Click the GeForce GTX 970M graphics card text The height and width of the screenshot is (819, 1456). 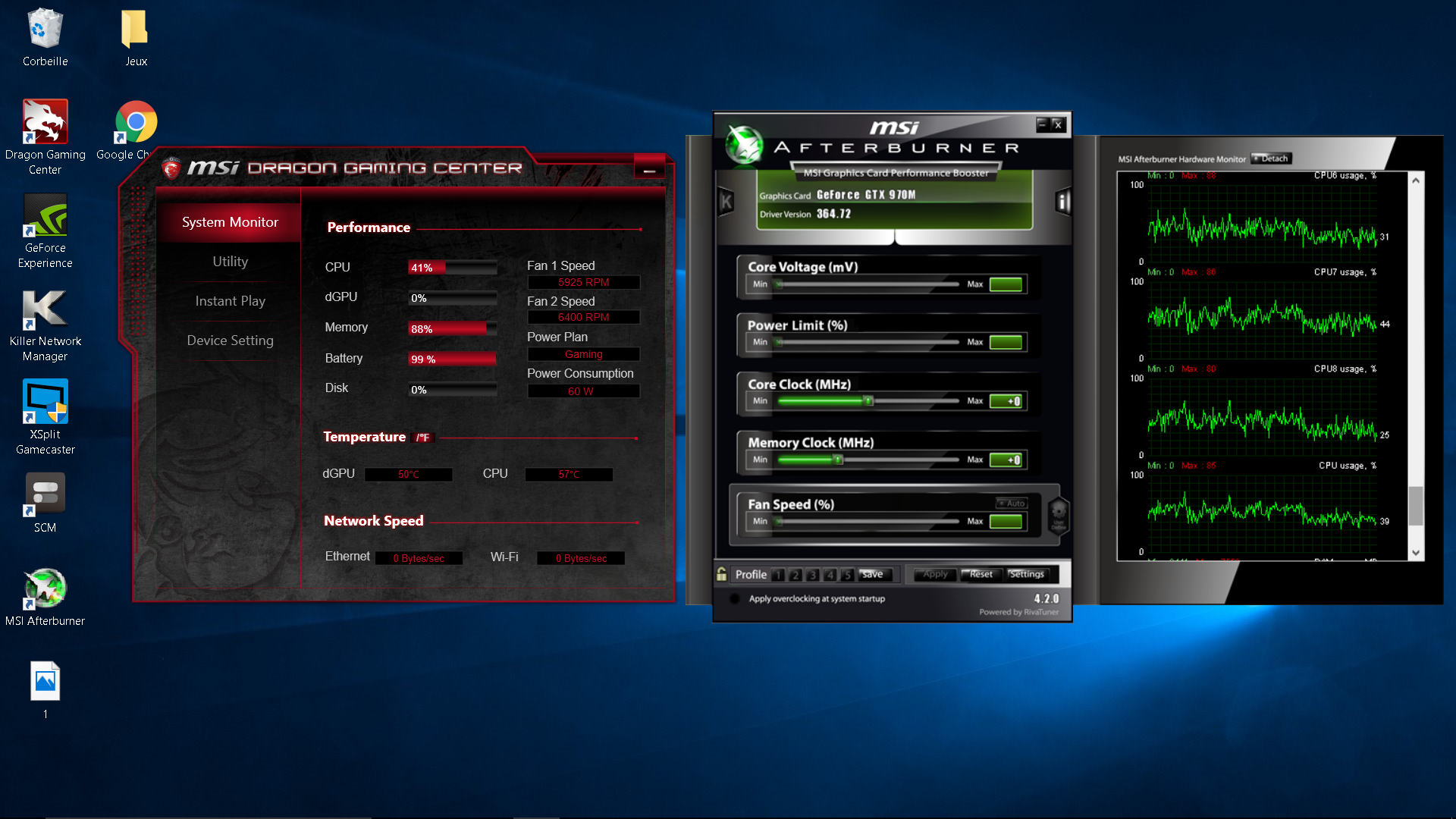pos(866,195)
